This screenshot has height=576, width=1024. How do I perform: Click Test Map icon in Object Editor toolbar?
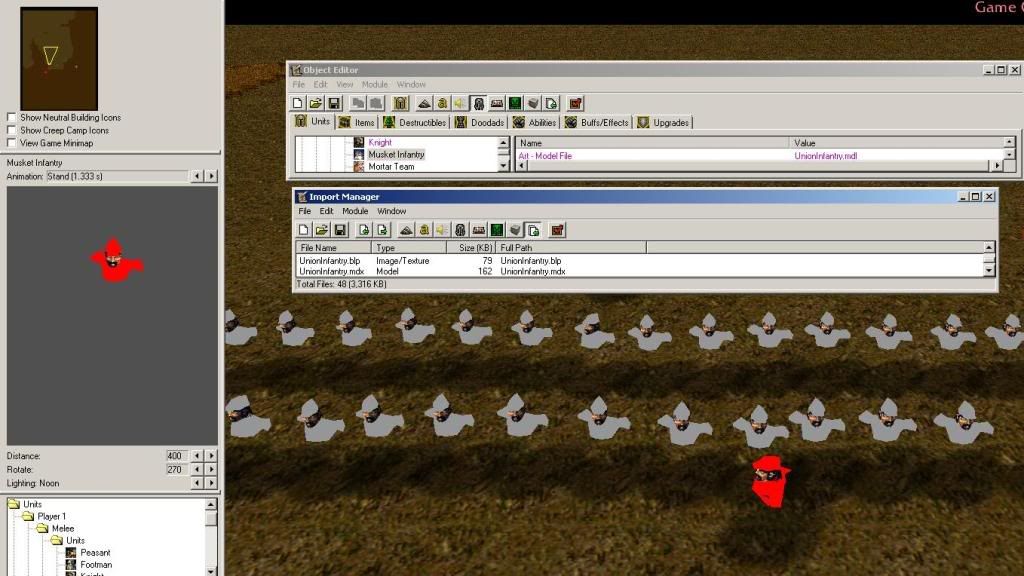(575, 103)
